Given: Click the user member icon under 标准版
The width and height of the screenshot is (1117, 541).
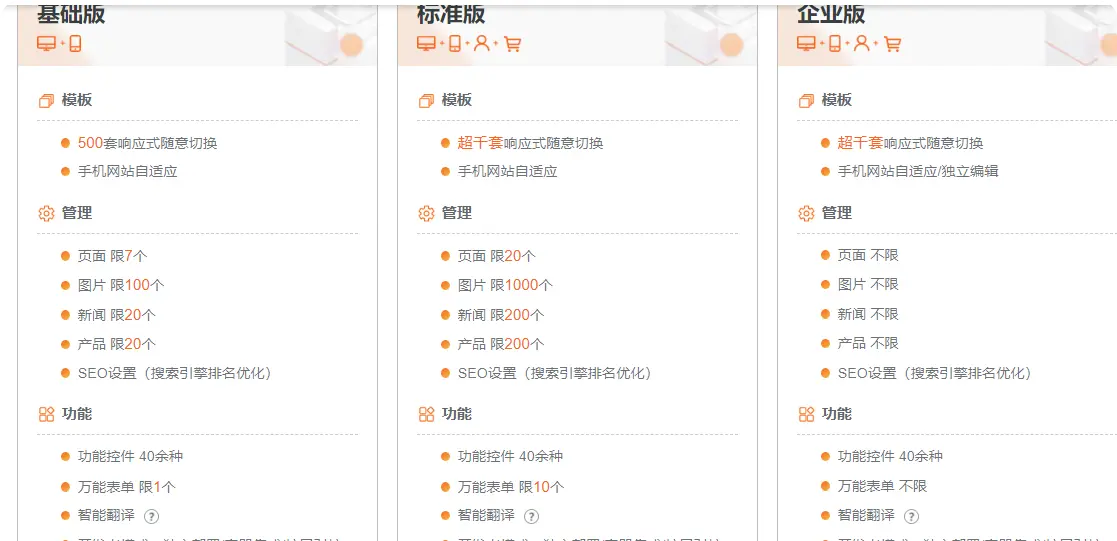Looking at the screenshot, I should [482, 44].
